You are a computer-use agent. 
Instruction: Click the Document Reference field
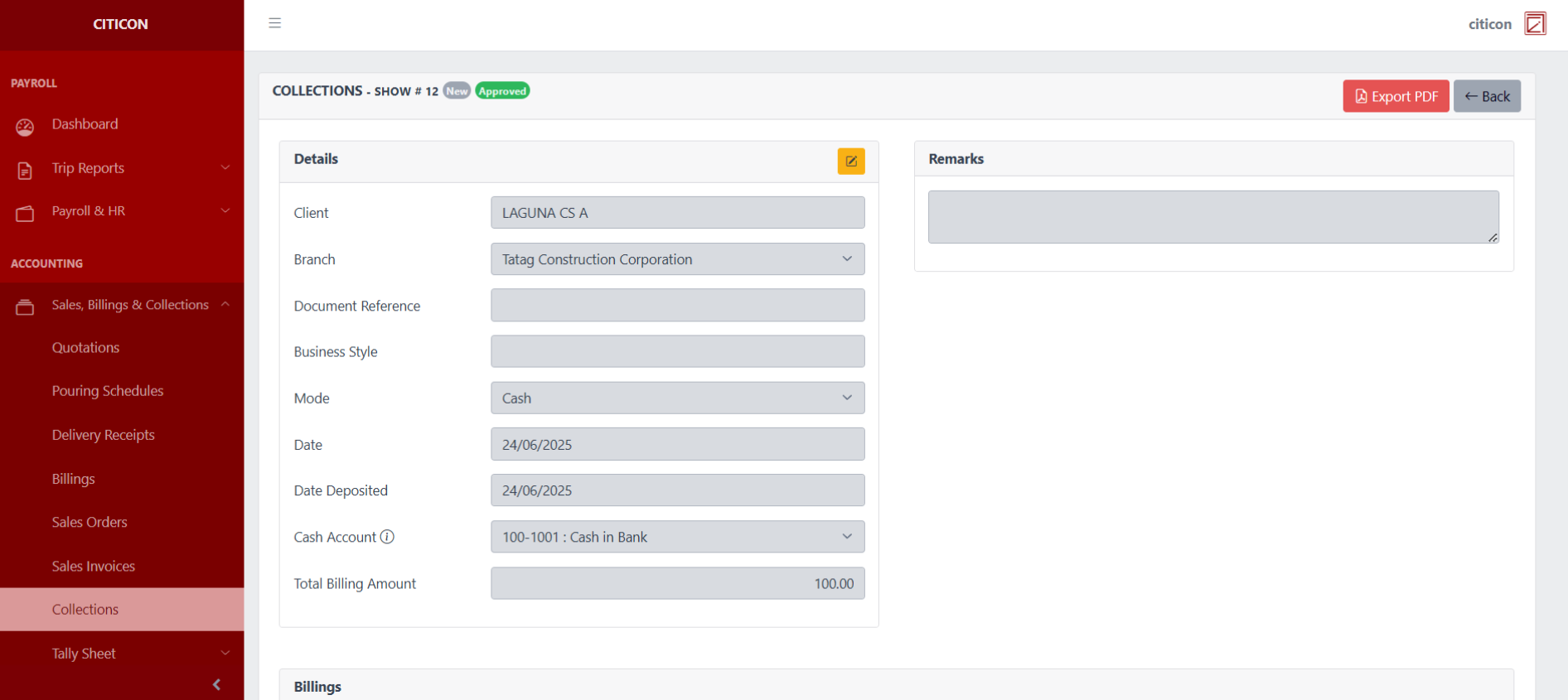[x=677, y=306]
